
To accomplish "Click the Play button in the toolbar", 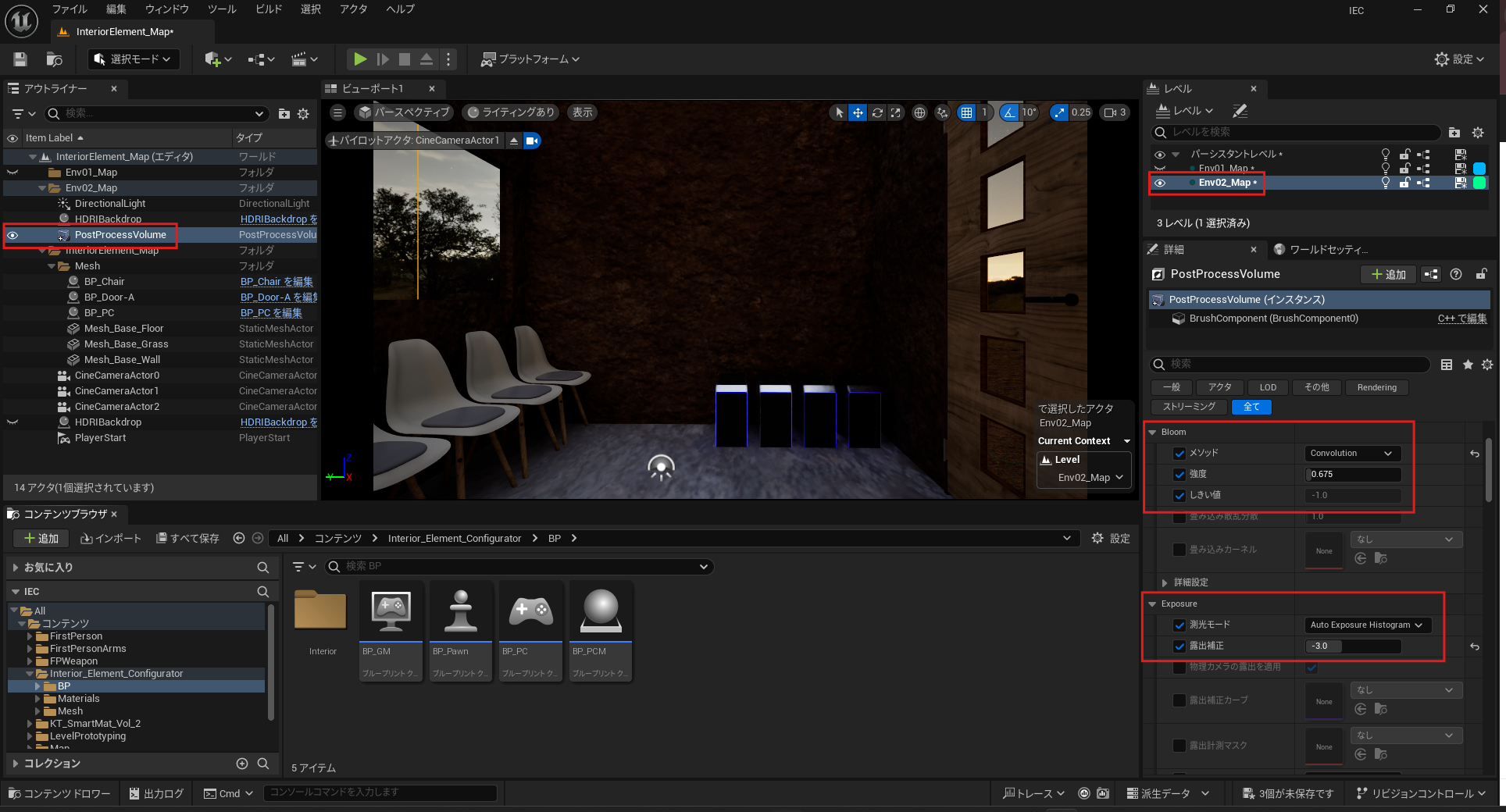I will click(359, 59).
